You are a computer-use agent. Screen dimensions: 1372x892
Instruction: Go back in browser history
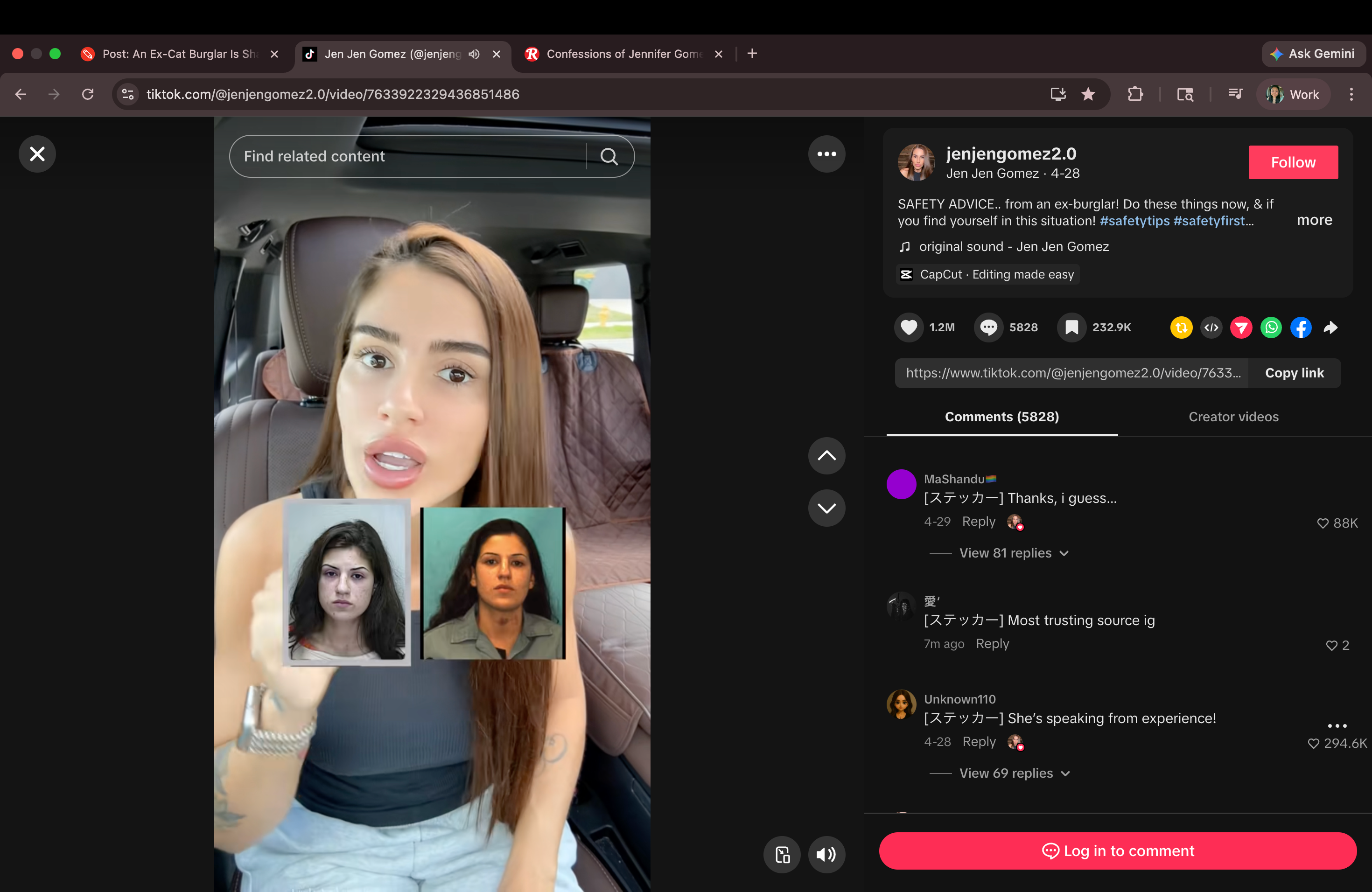click(21, 94)
